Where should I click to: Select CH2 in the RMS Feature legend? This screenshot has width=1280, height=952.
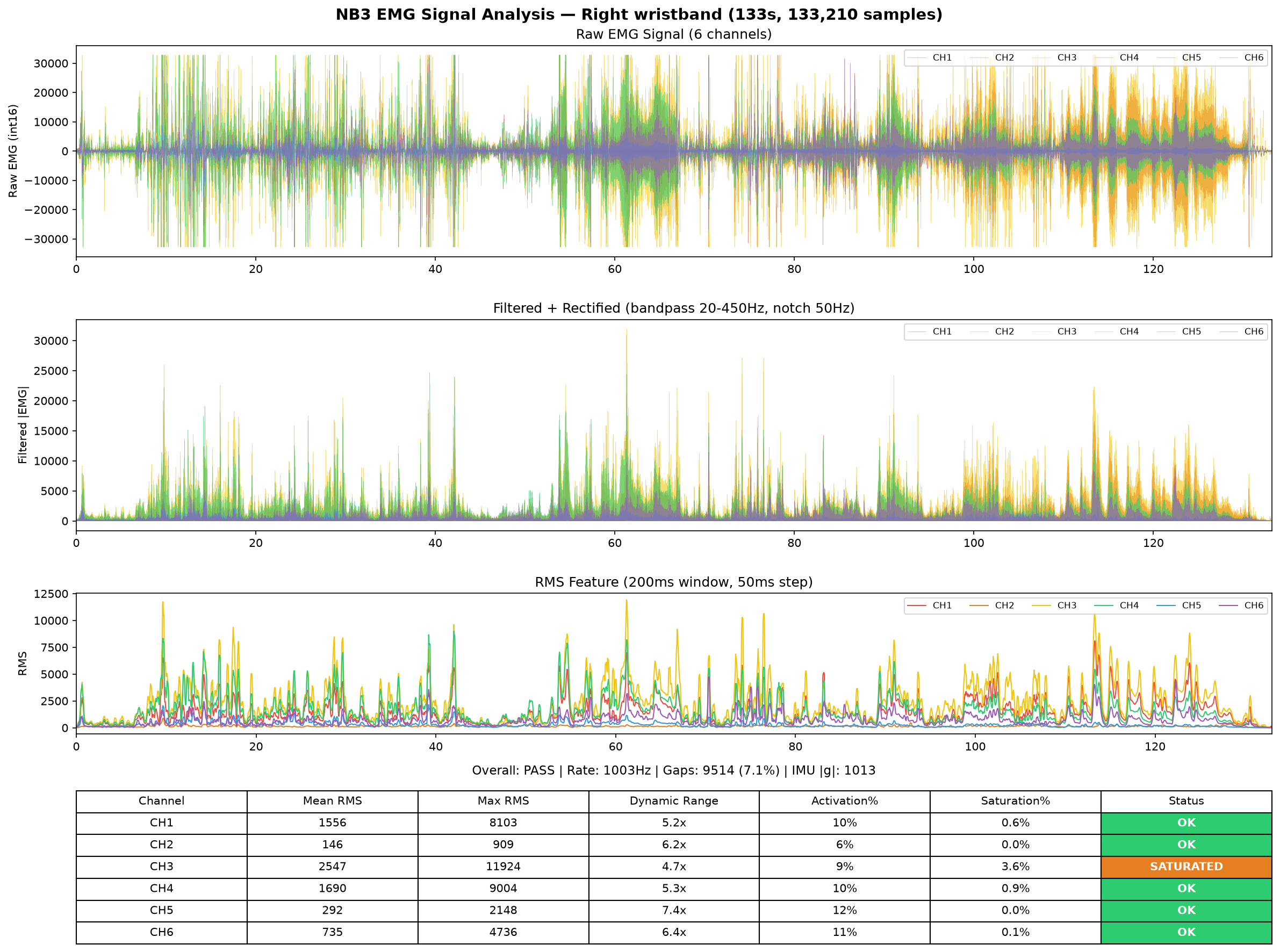click(x=991, y=605)
